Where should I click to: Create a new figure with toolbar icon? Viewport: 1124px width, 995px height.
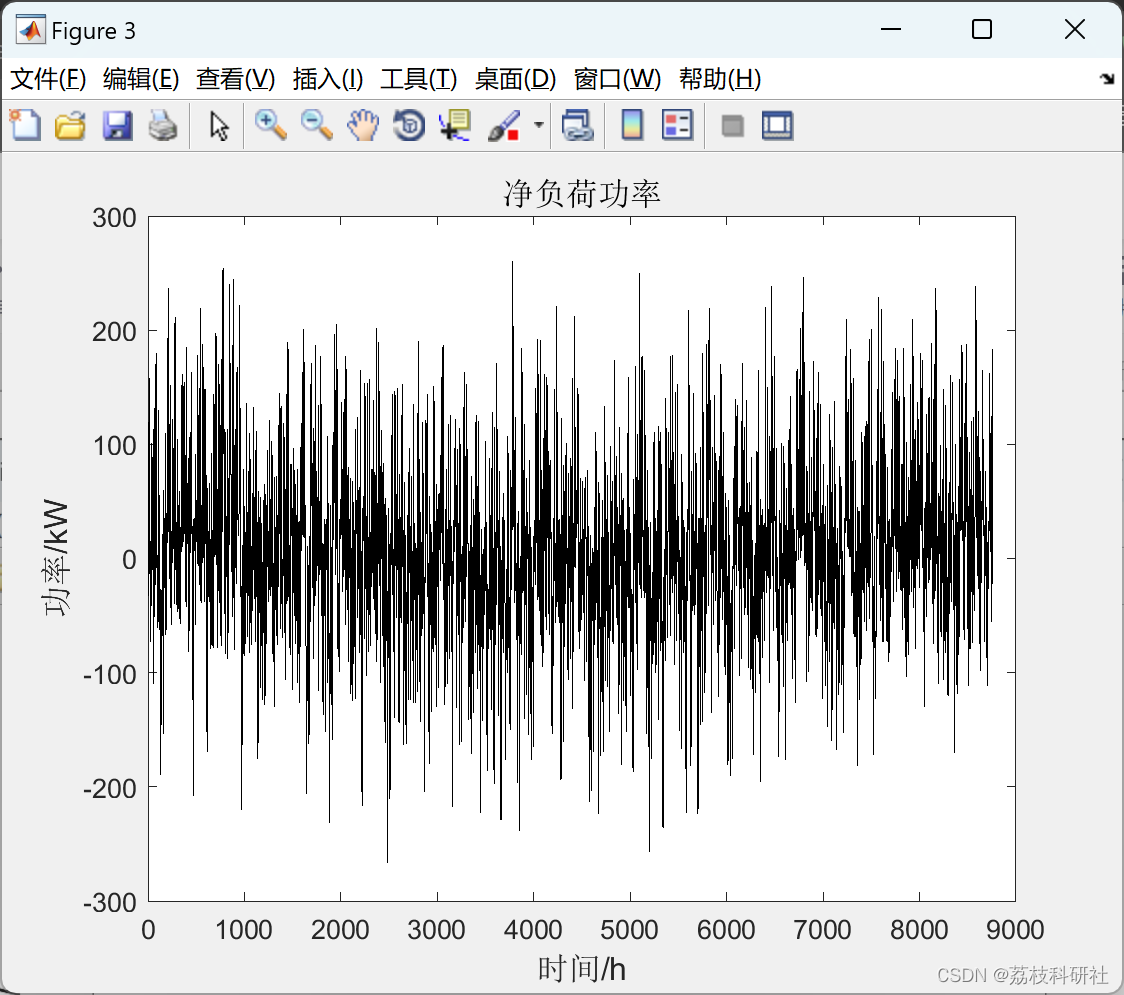(25, 125)
